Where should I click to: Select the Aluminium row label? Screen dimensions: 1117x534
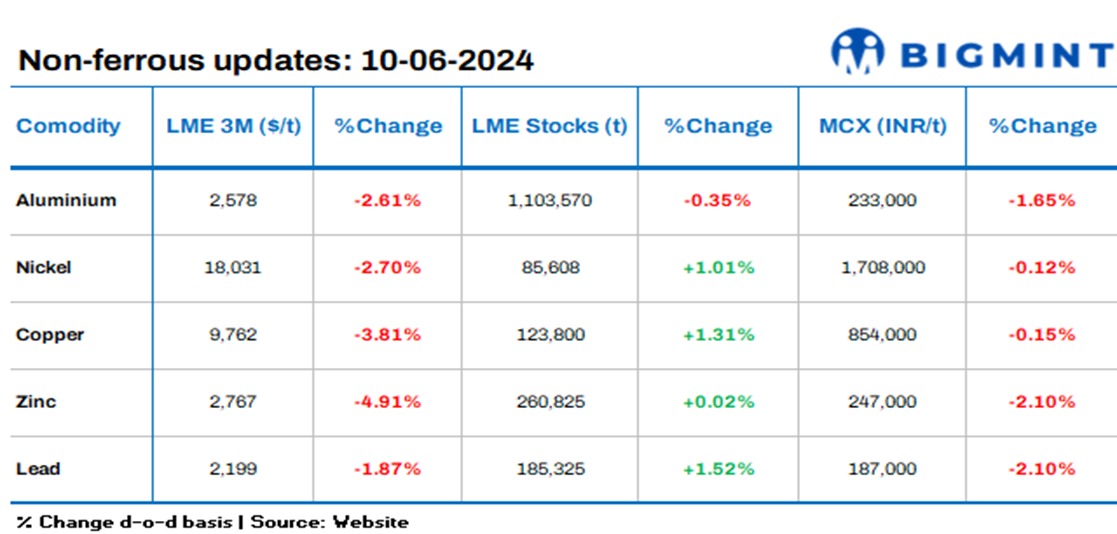coord(66,200)
